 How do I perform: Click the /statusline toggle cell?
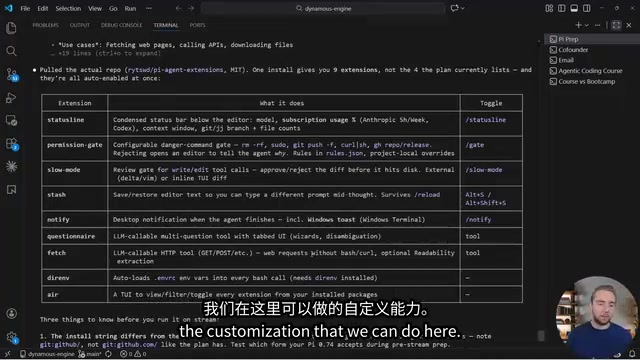pyautogui.click(x=491, y=124)
